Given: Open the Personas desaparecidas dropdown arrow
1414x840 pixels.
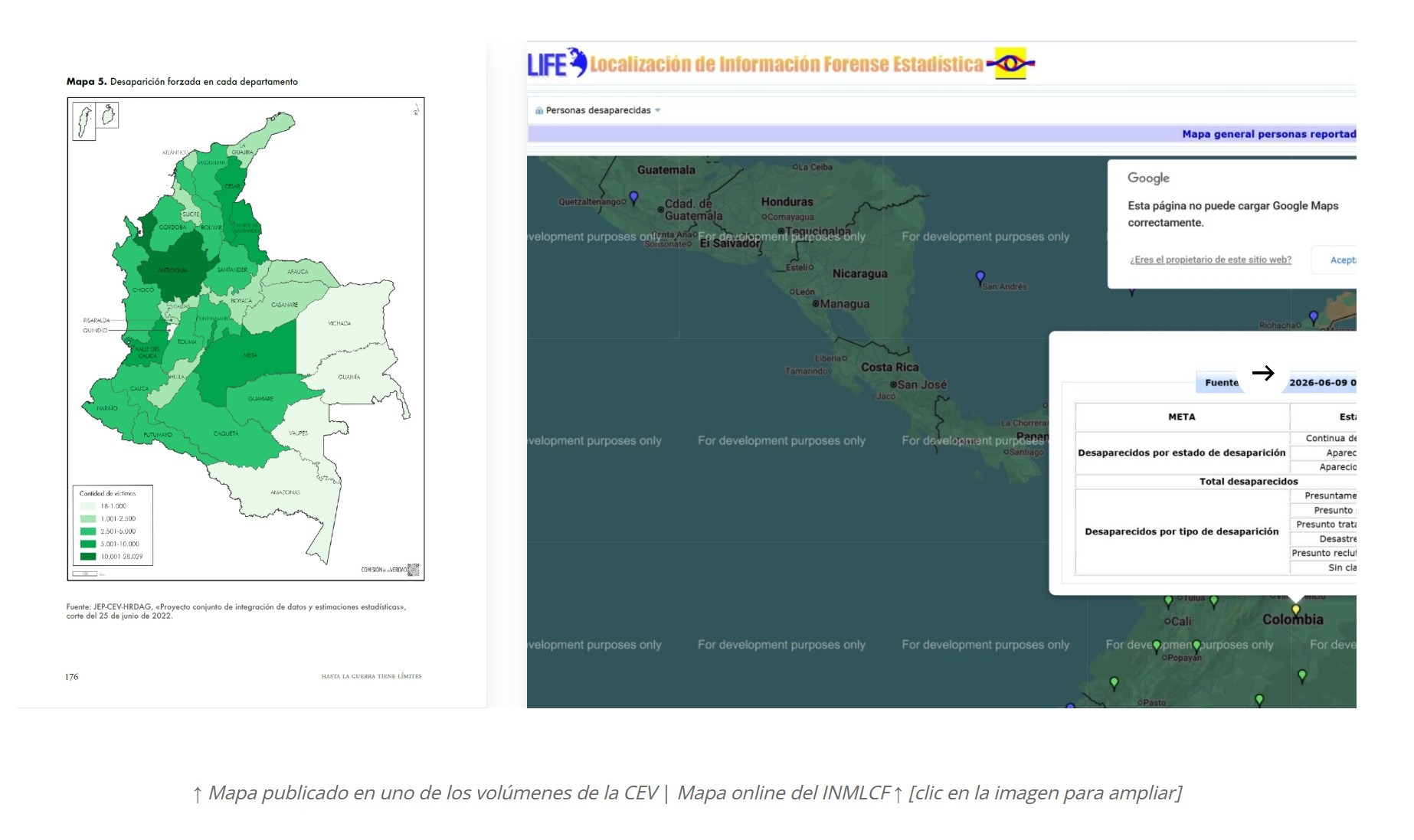Looking at the screenshot, I should click(x=658, y=110).
